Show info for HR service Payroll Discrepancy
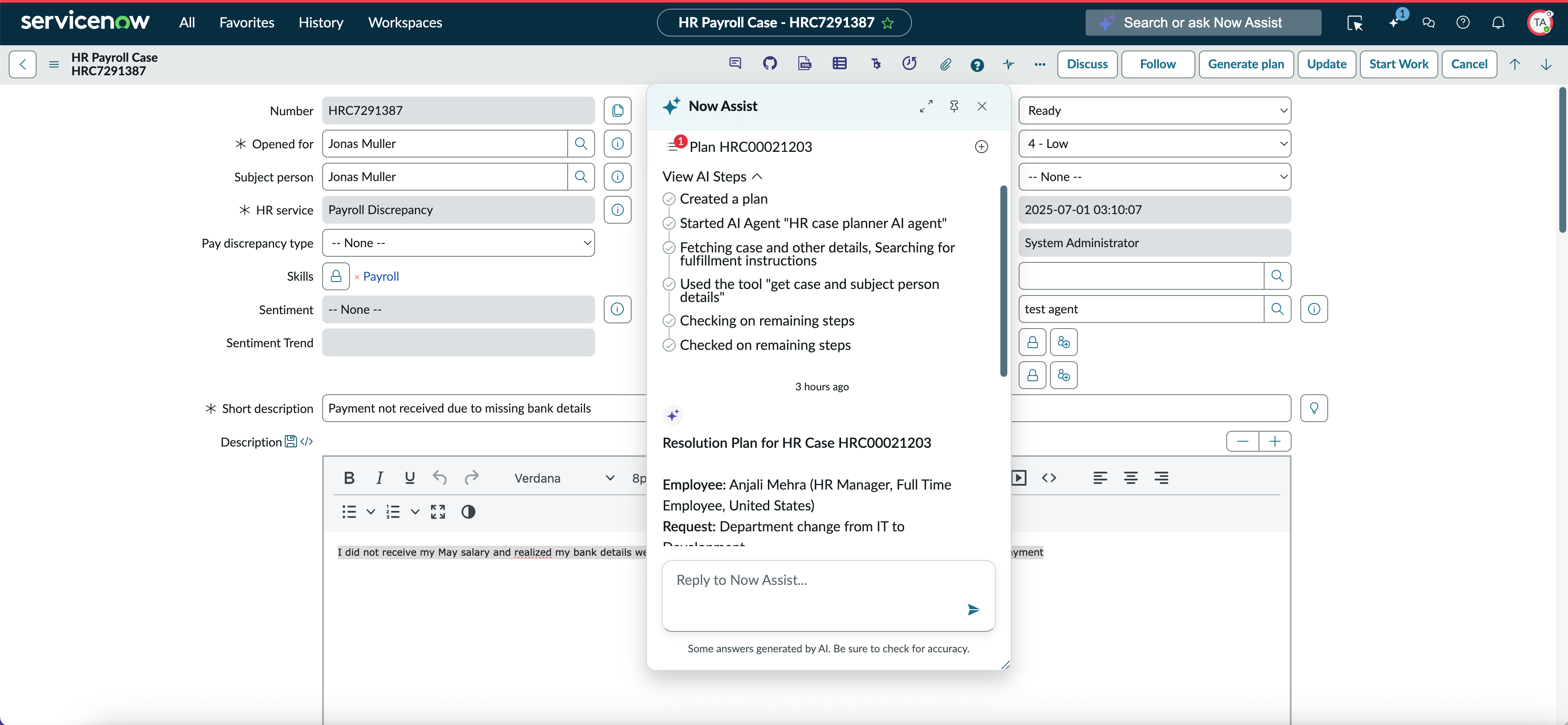This screenshot has width=1568, height=725. coord(617,210)
